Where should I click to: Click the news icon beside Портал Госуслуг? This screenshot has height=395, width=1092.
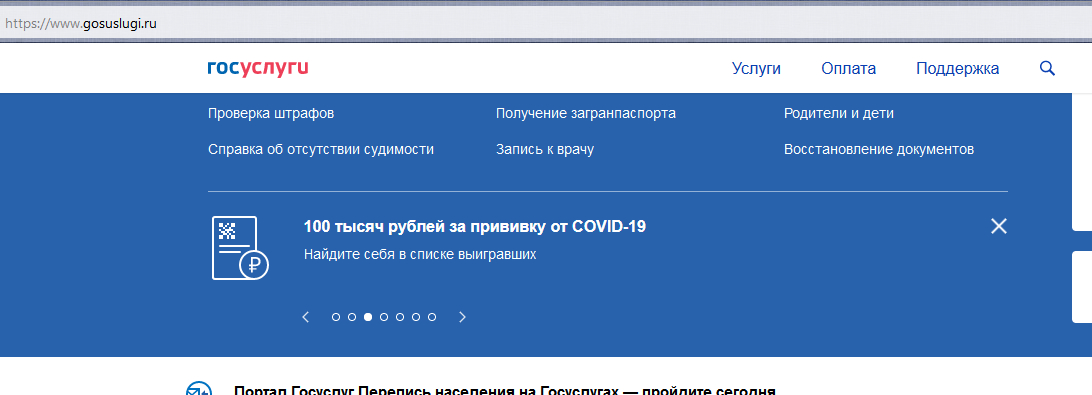198,389
